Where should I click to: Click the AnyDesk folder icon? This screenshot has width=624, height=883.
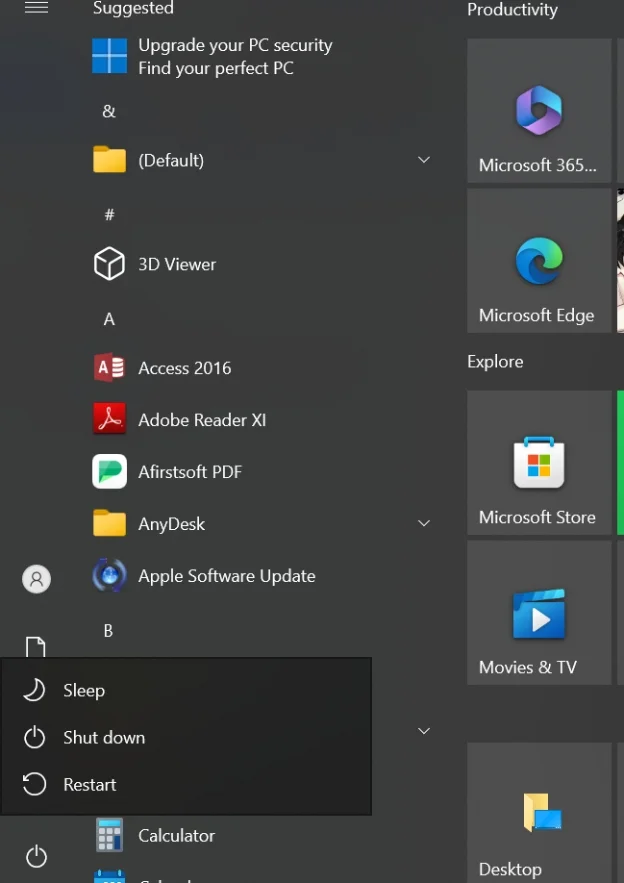point(109,523)
